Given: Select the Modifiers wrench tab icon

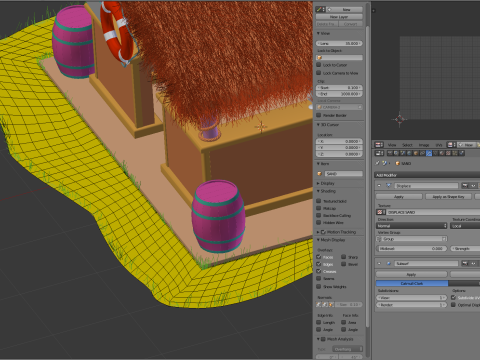Looking at the screenshot, I should 429,153.
